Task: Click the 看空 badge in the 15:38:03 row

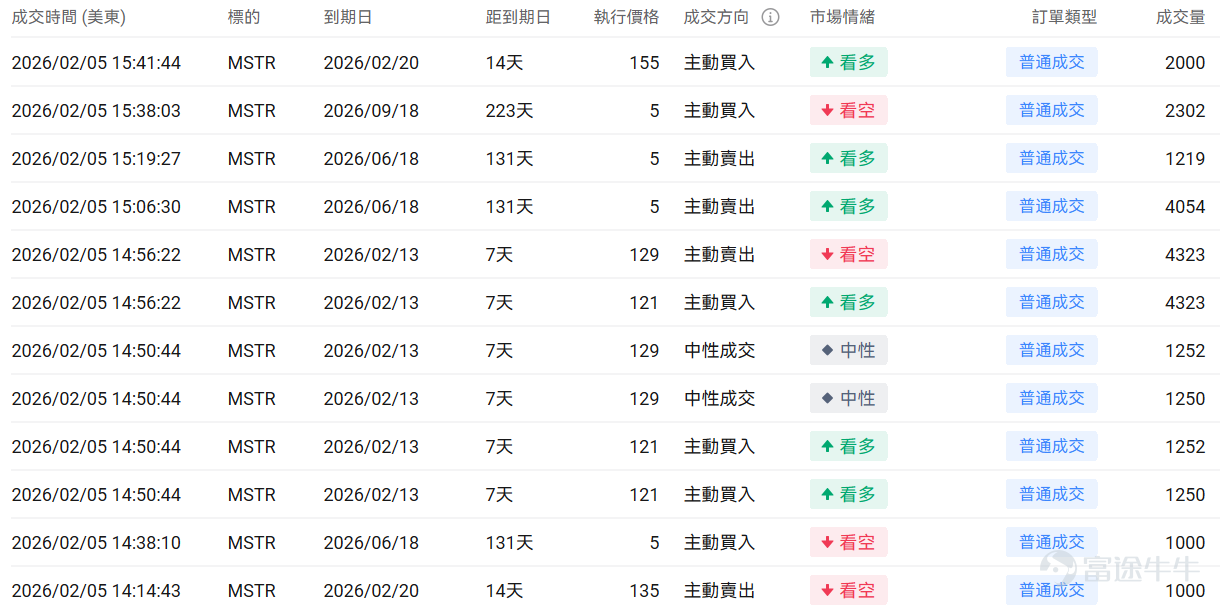Action: [x=848, y=111]
